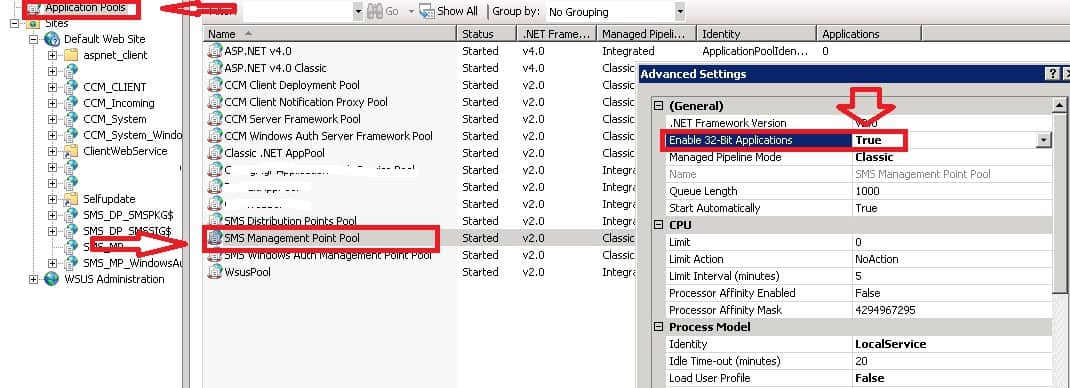Sort by the Identity column header

756,33
